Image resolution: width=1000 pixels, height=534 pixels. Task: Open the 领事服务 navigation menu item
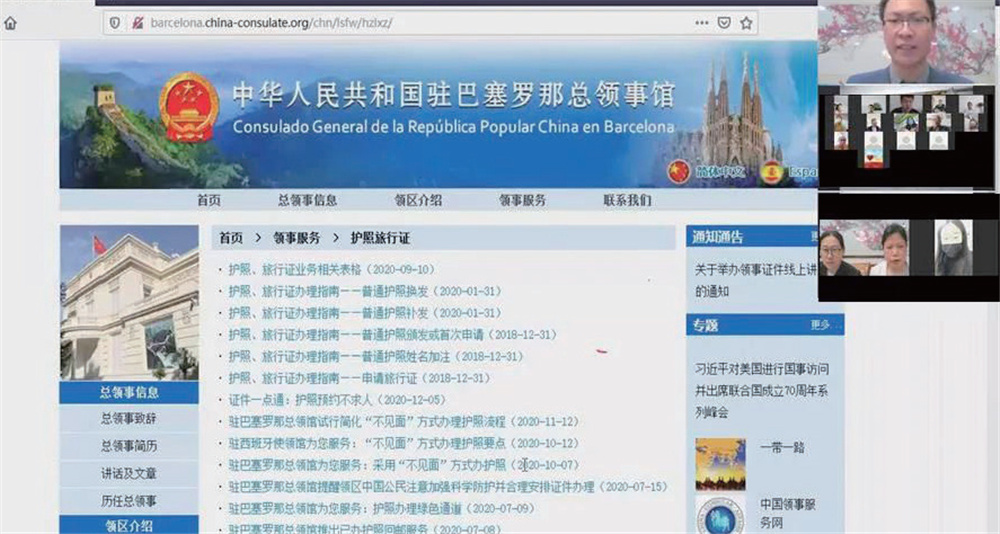(523, 200)
